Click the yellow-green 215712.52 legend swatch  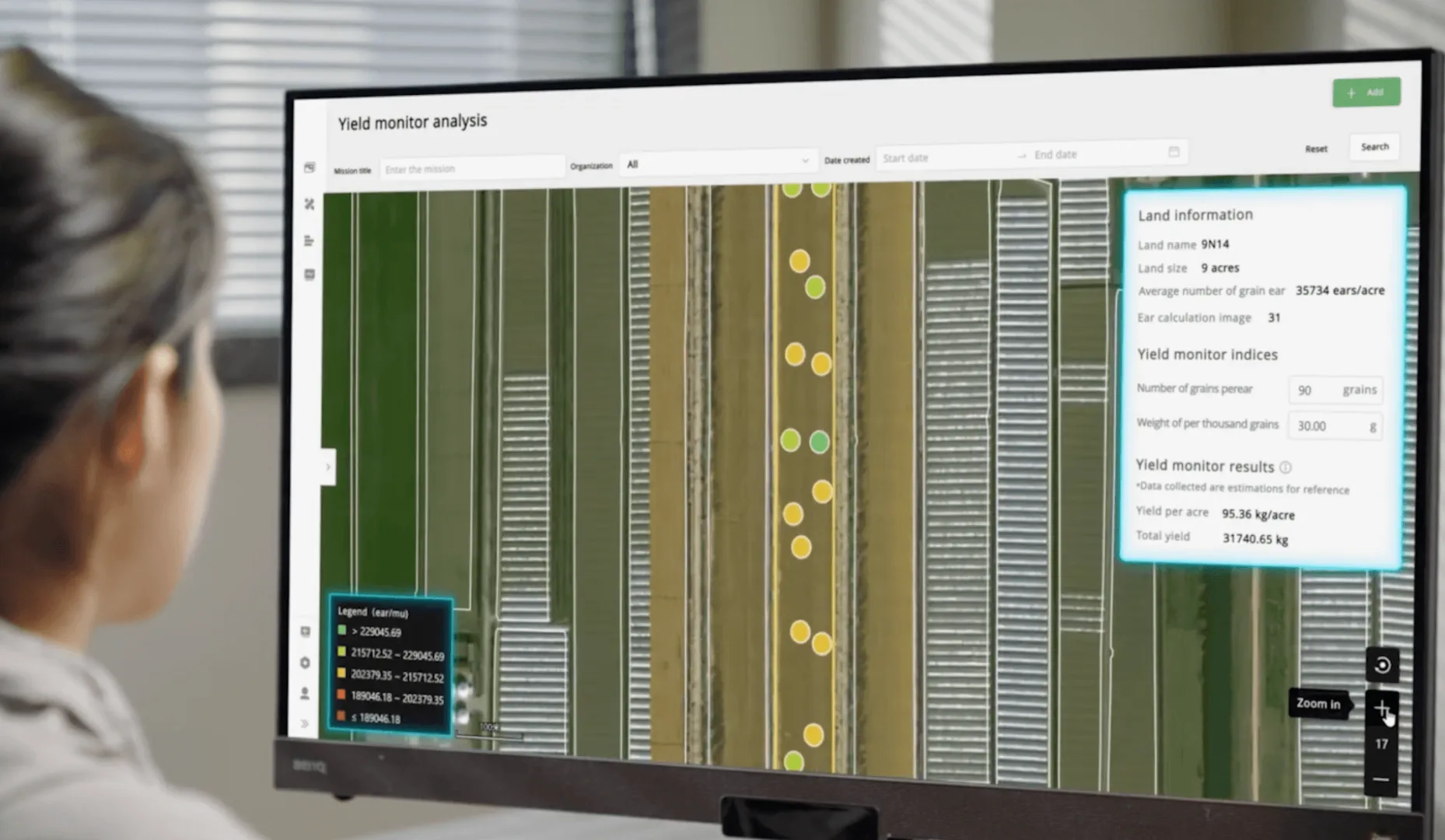click(x=341, y=652)
